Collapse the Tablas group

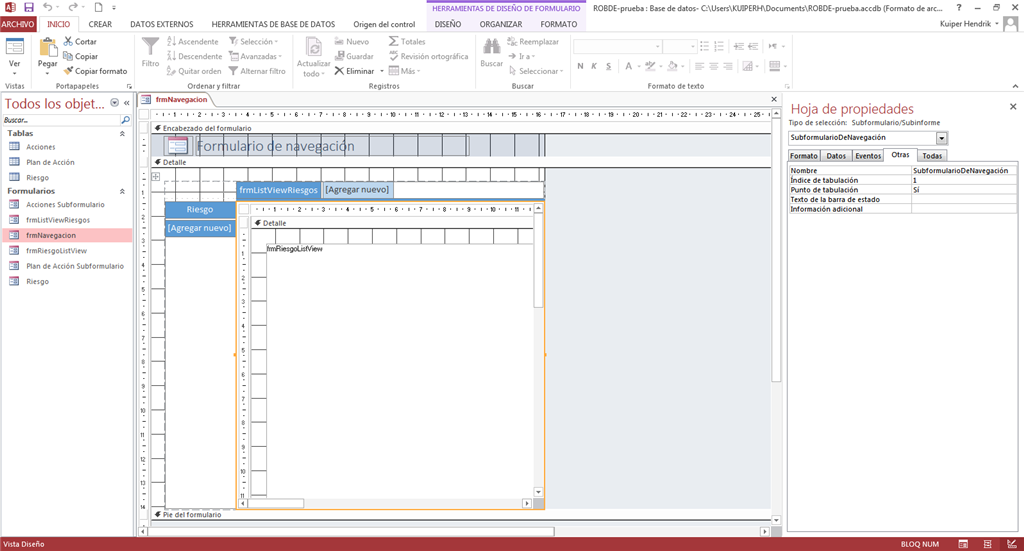click(x=122, y=133)
